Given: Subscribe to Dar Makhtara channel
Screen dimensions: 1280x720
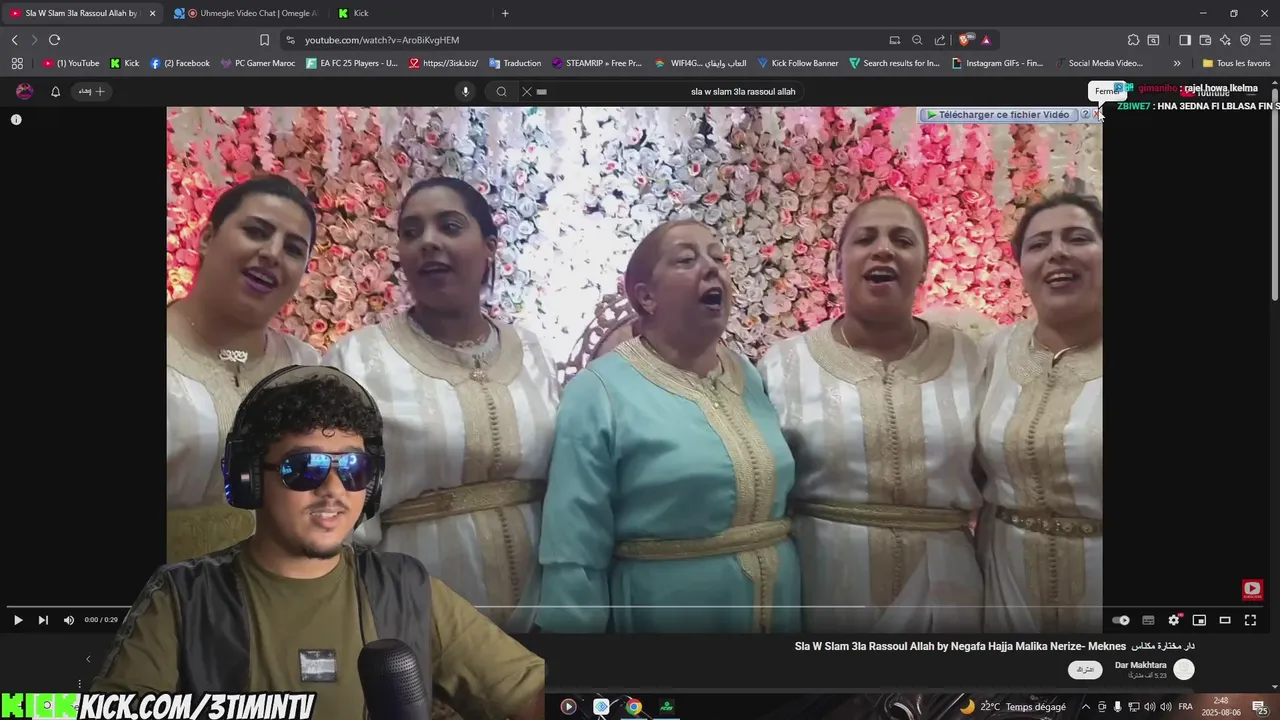Looking at the screenshot, I should pyautogui.click(x=1086, y=669).
